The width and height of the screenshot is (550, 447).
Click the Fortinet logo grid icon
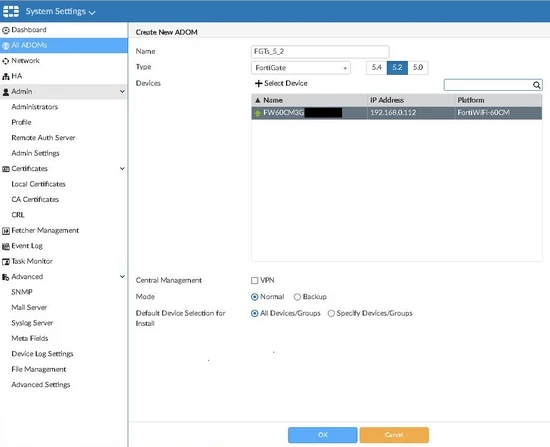(11, 11)
